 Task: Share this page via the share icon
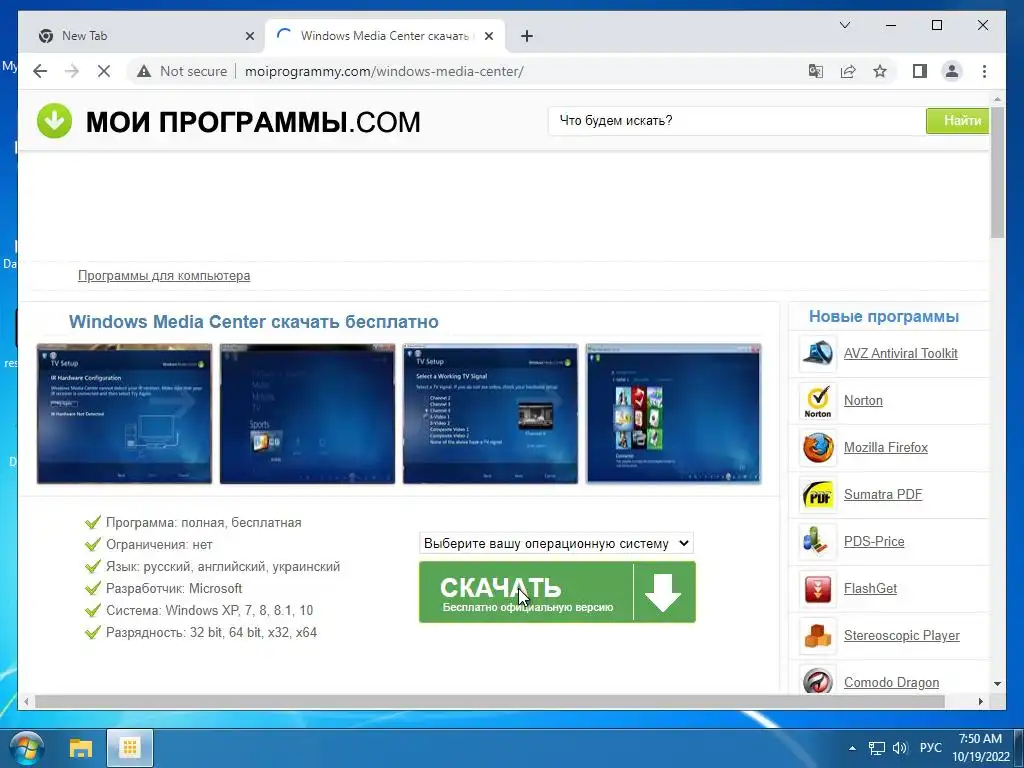(848, 71)
